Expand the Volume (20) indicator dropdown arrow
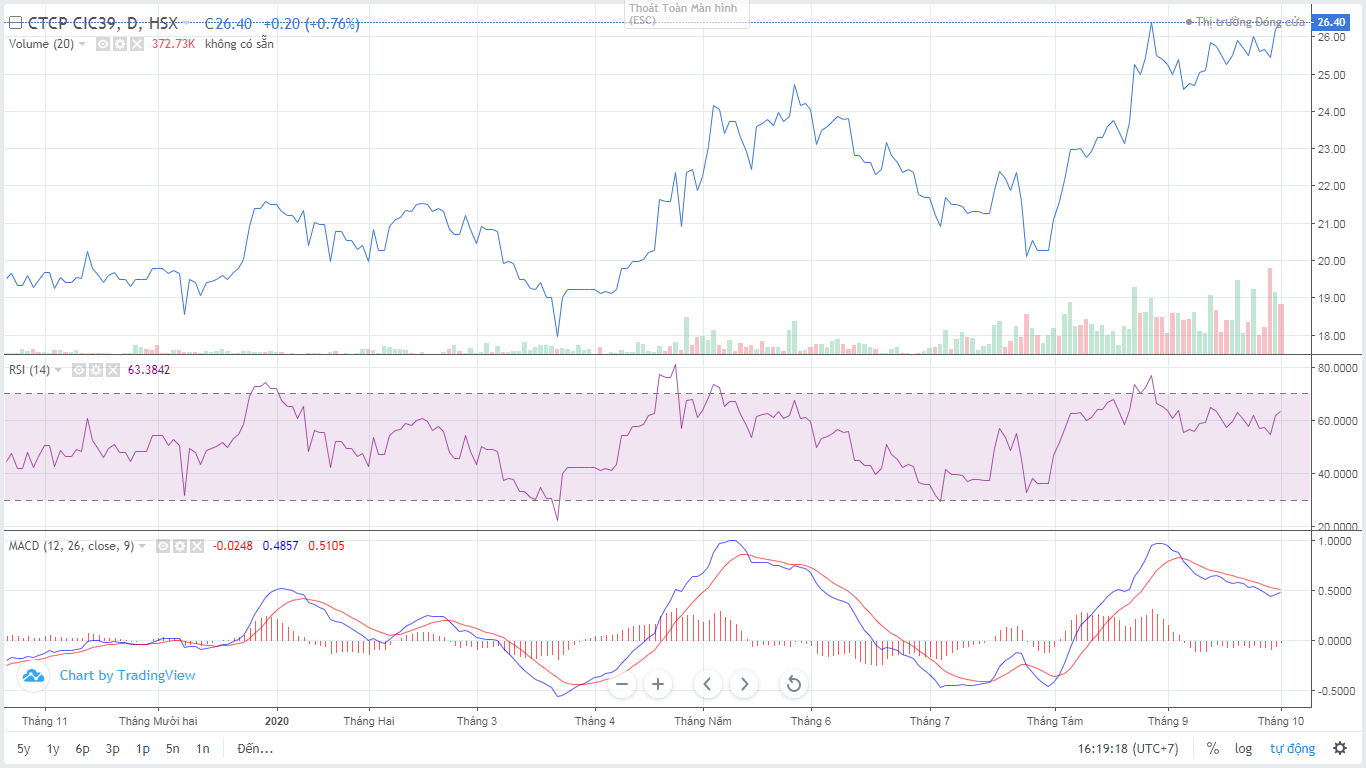Image resolution: width=1366 pixels, height=768 pixels. pyautogui.click(x=83, y=44)
